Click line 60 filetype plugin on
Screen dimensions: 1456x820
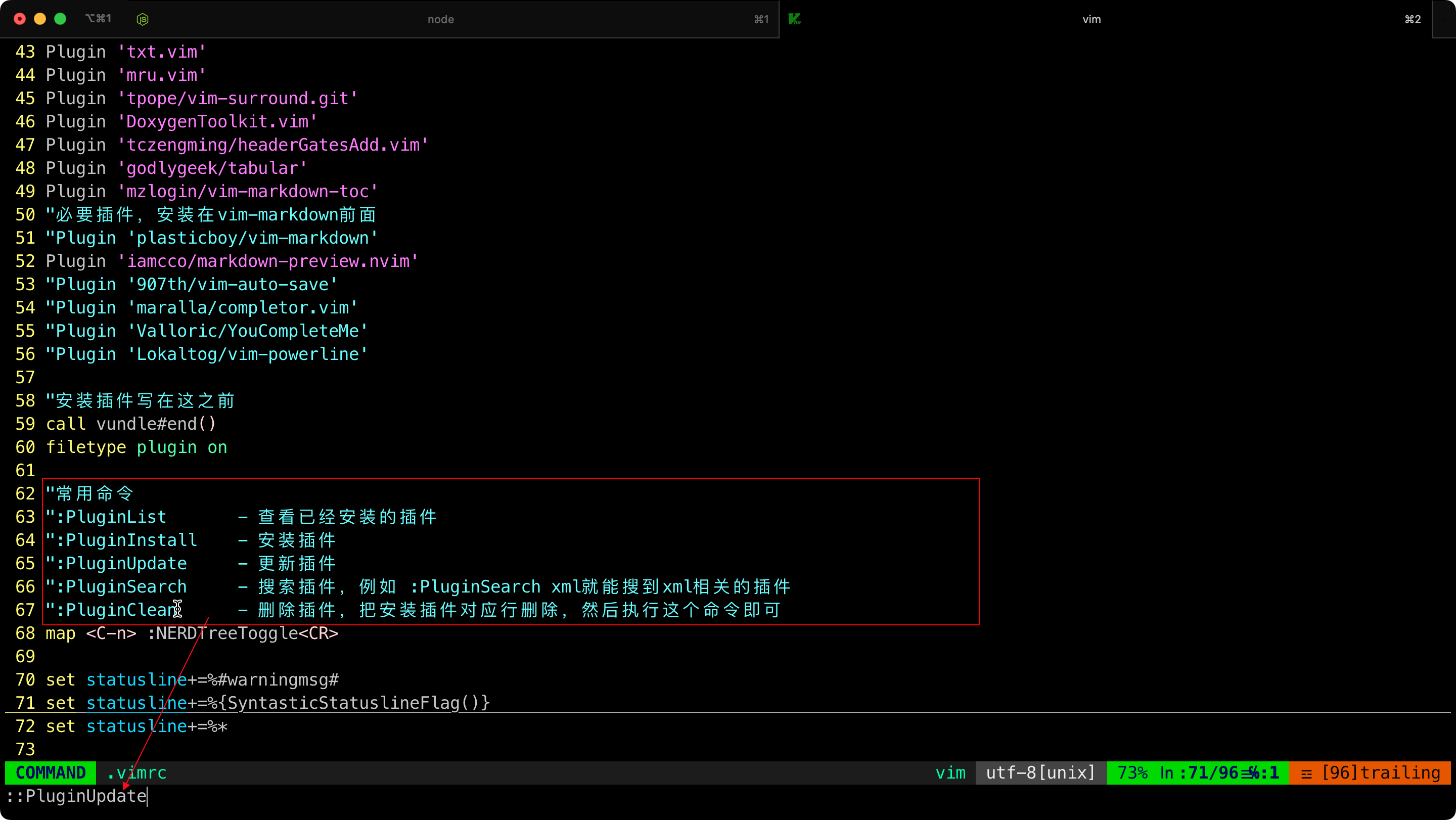[136, 447]
